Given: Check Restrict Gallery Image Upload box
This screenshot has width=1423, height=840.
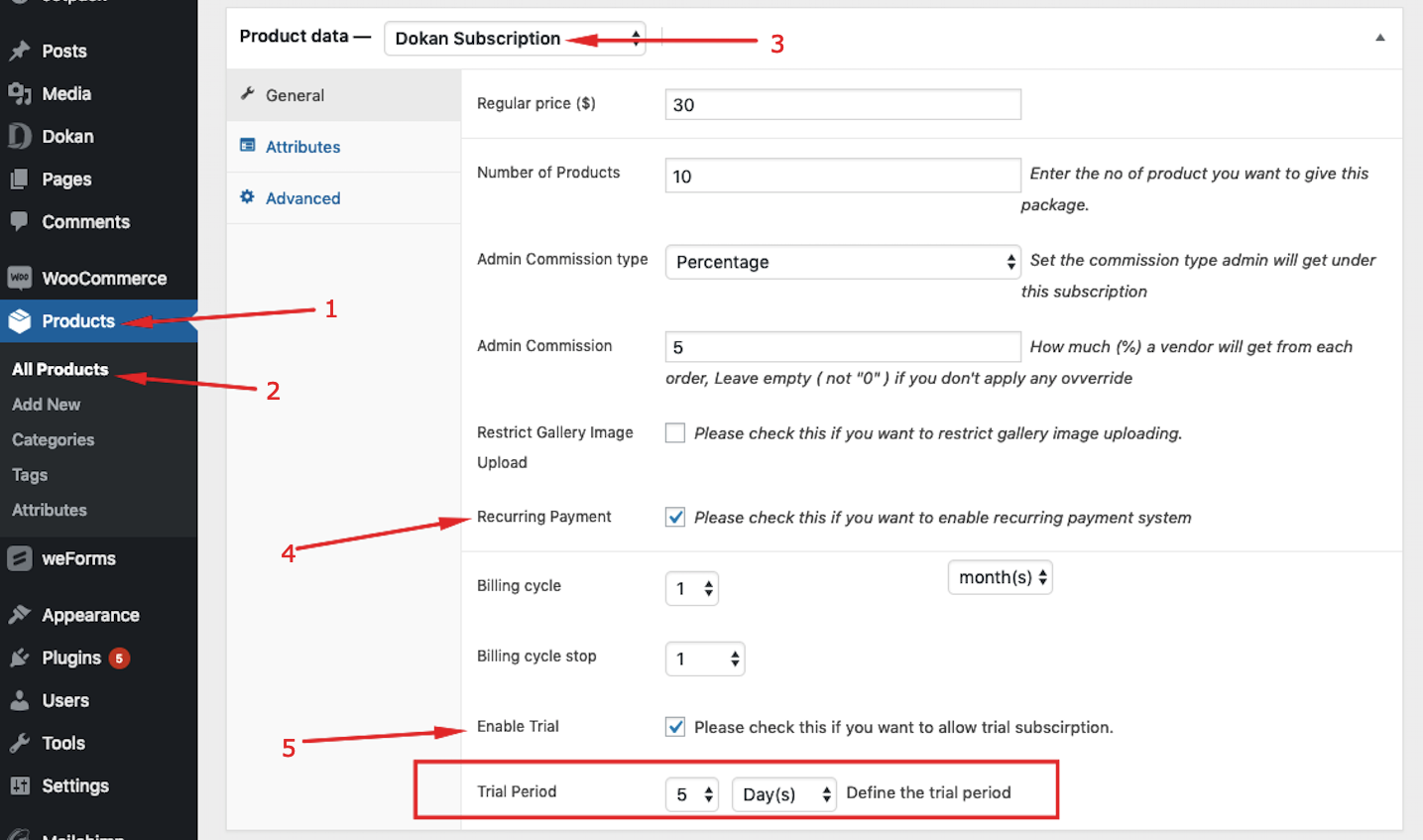Looking at the screenshot, I should pos(675,432).
